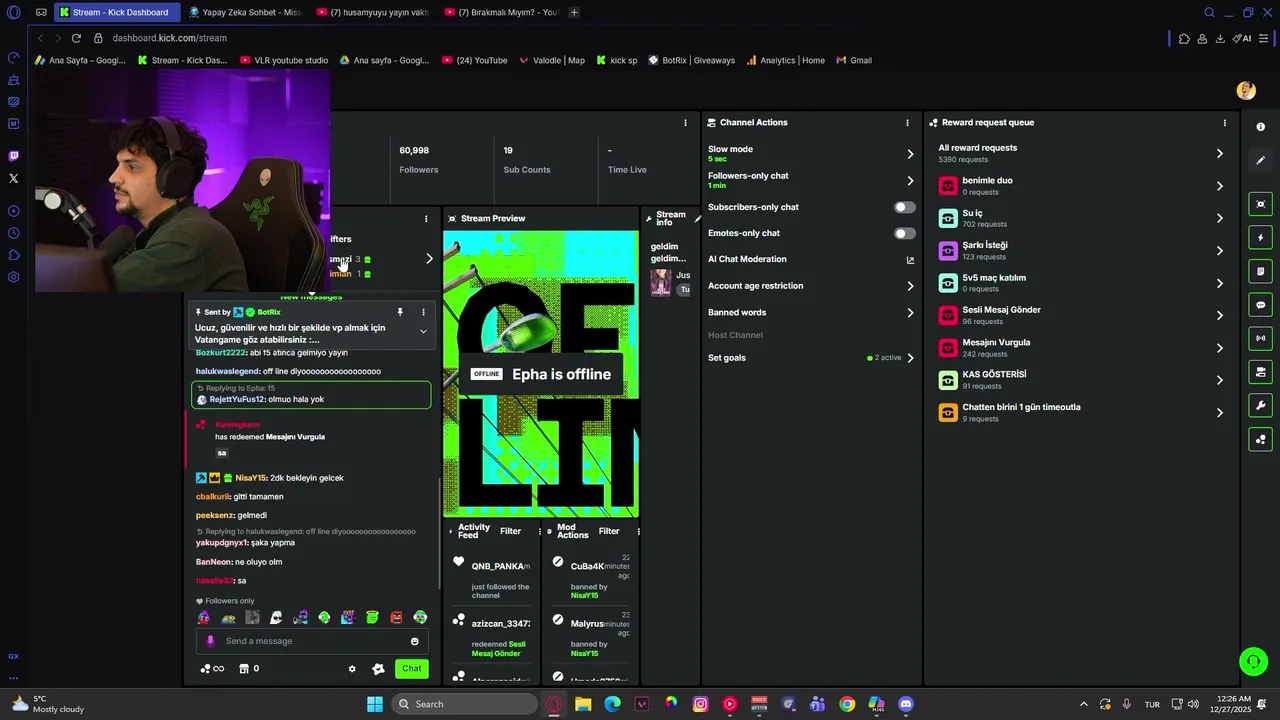Open a new browser tab with plus
The width and height of the screenshot is (1280, 720).
click(x=574, y=12)
